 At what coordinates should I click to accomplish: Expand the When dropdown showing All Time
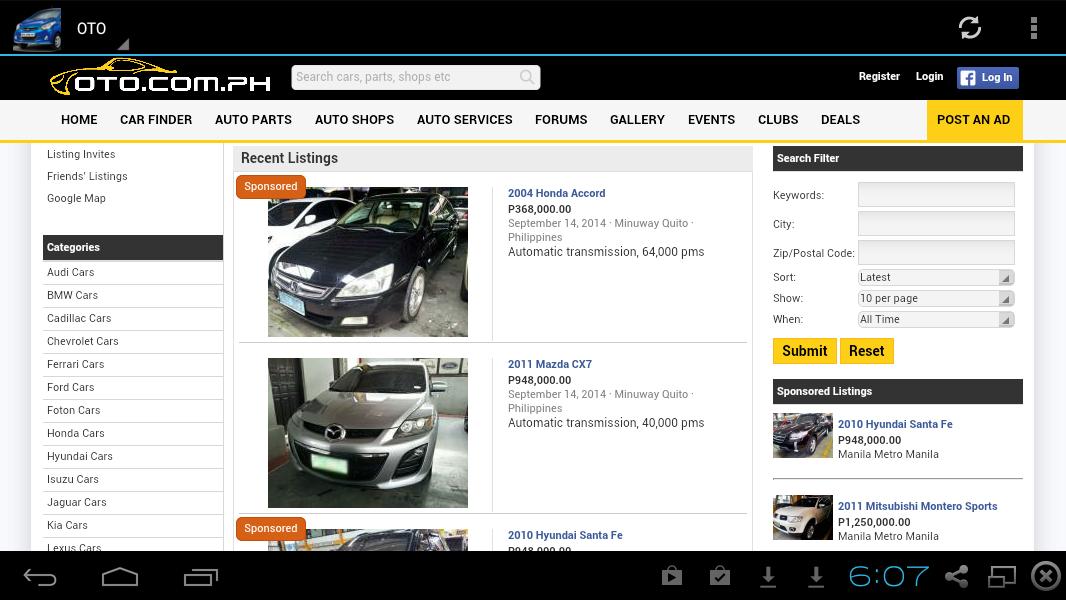point(936,319)
